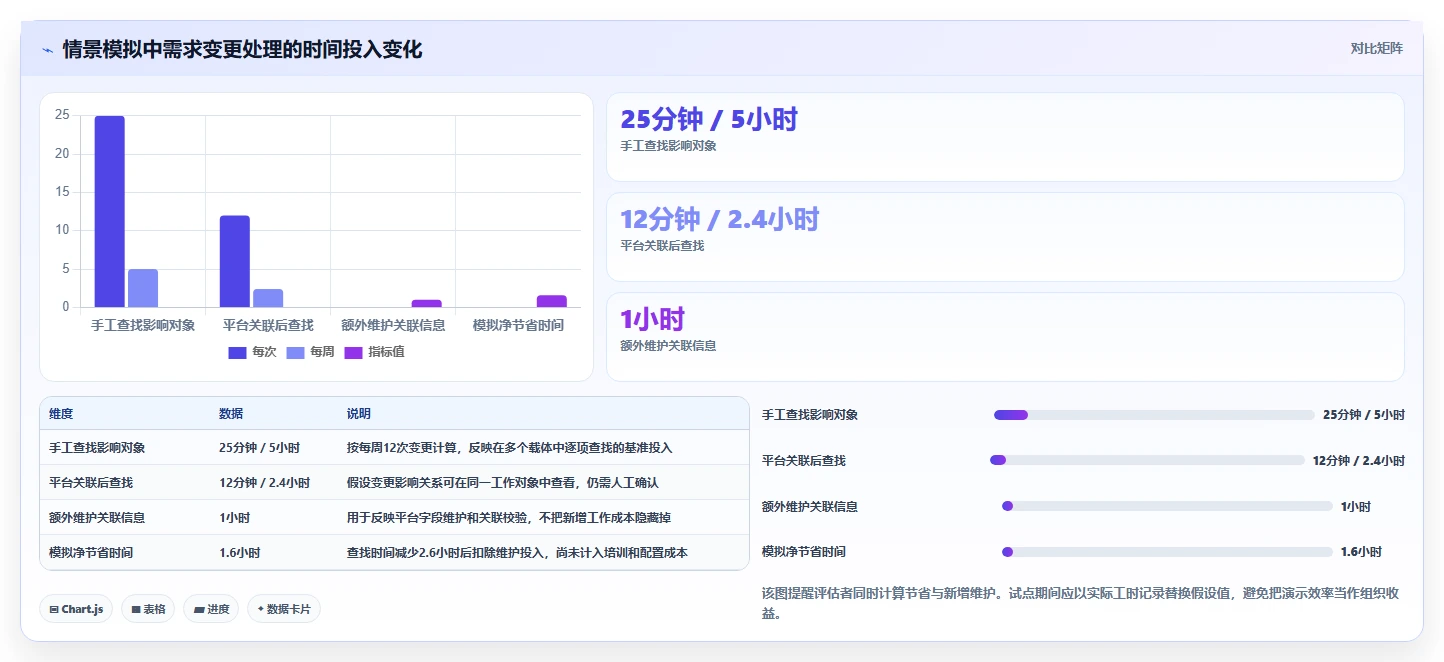Click the tall 每次 bar for 手工查找影响对象

(110, 212)
